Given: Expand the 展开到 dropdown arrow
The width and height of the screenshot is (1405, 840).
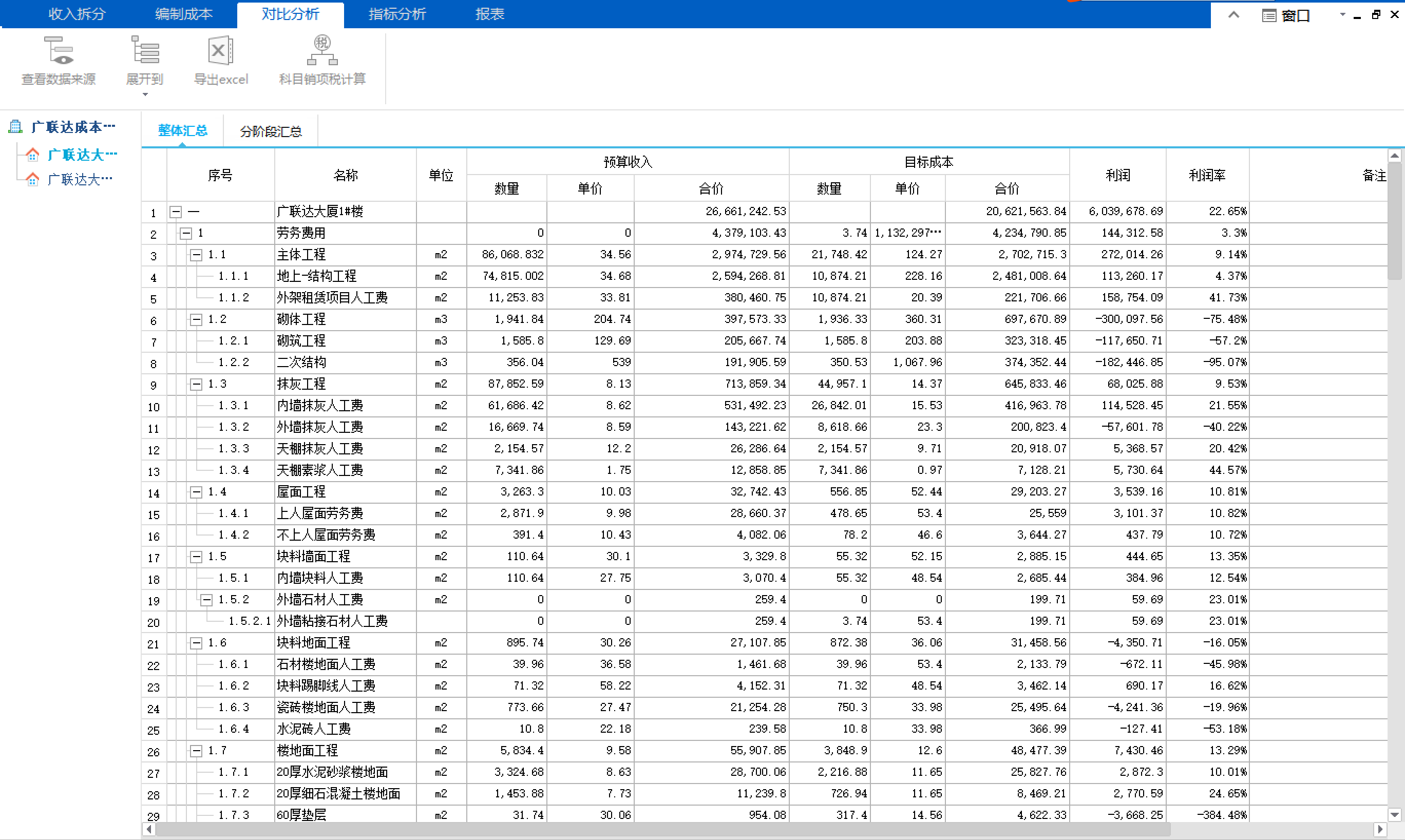Looking at the screenshot, I should coord(145,94).
